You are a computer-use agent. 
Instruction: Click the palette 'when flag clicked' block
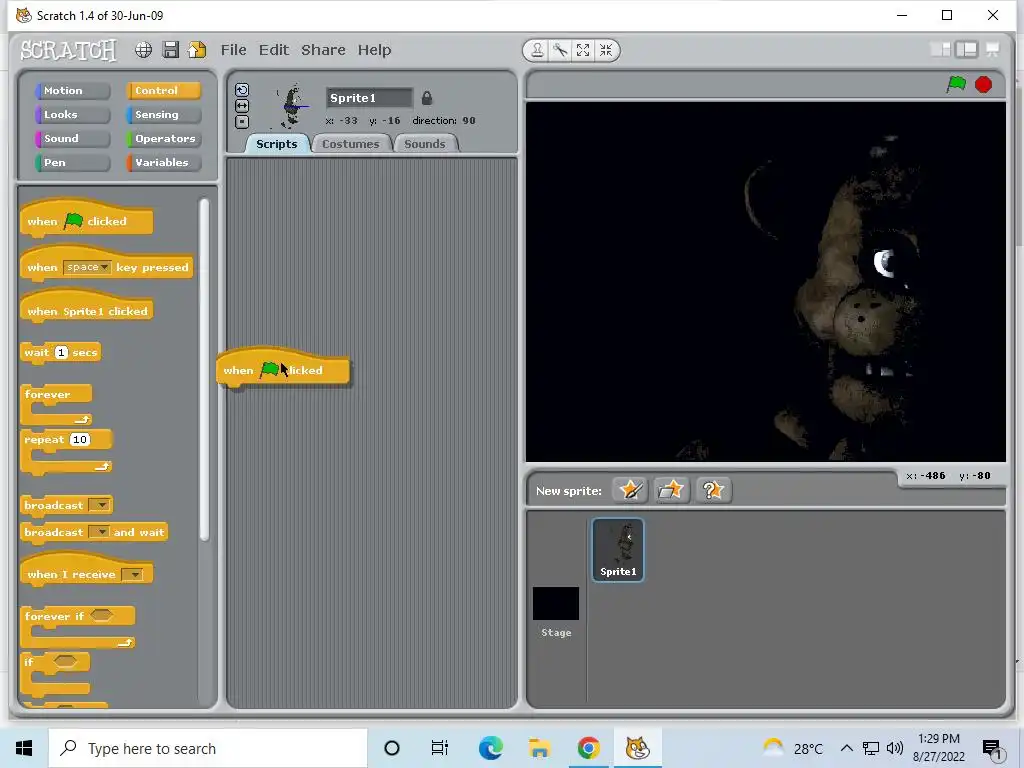tap(87, 220)
